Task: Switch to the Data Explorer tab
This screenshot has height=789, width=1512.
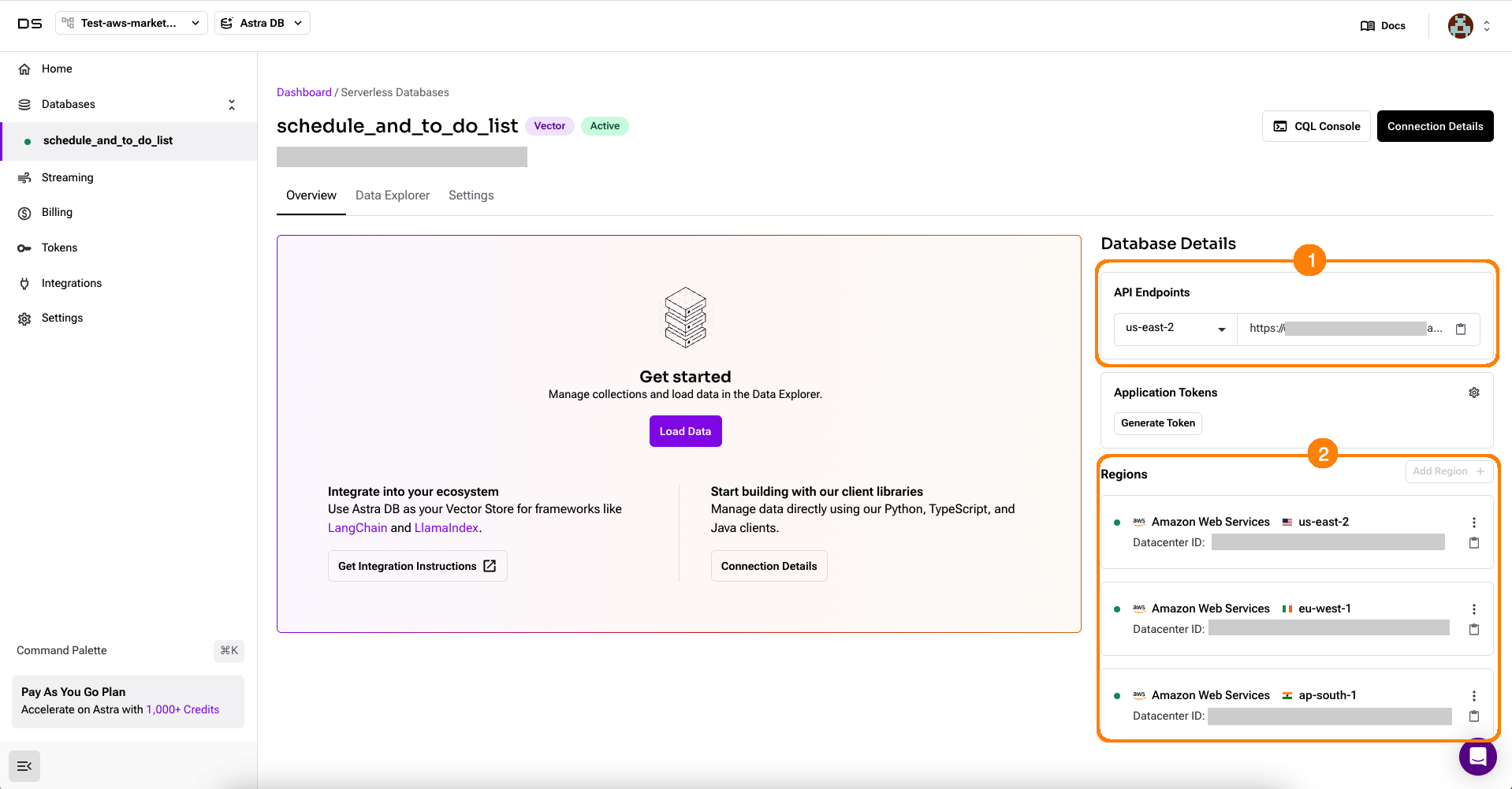Action: (x=392, y=195)
